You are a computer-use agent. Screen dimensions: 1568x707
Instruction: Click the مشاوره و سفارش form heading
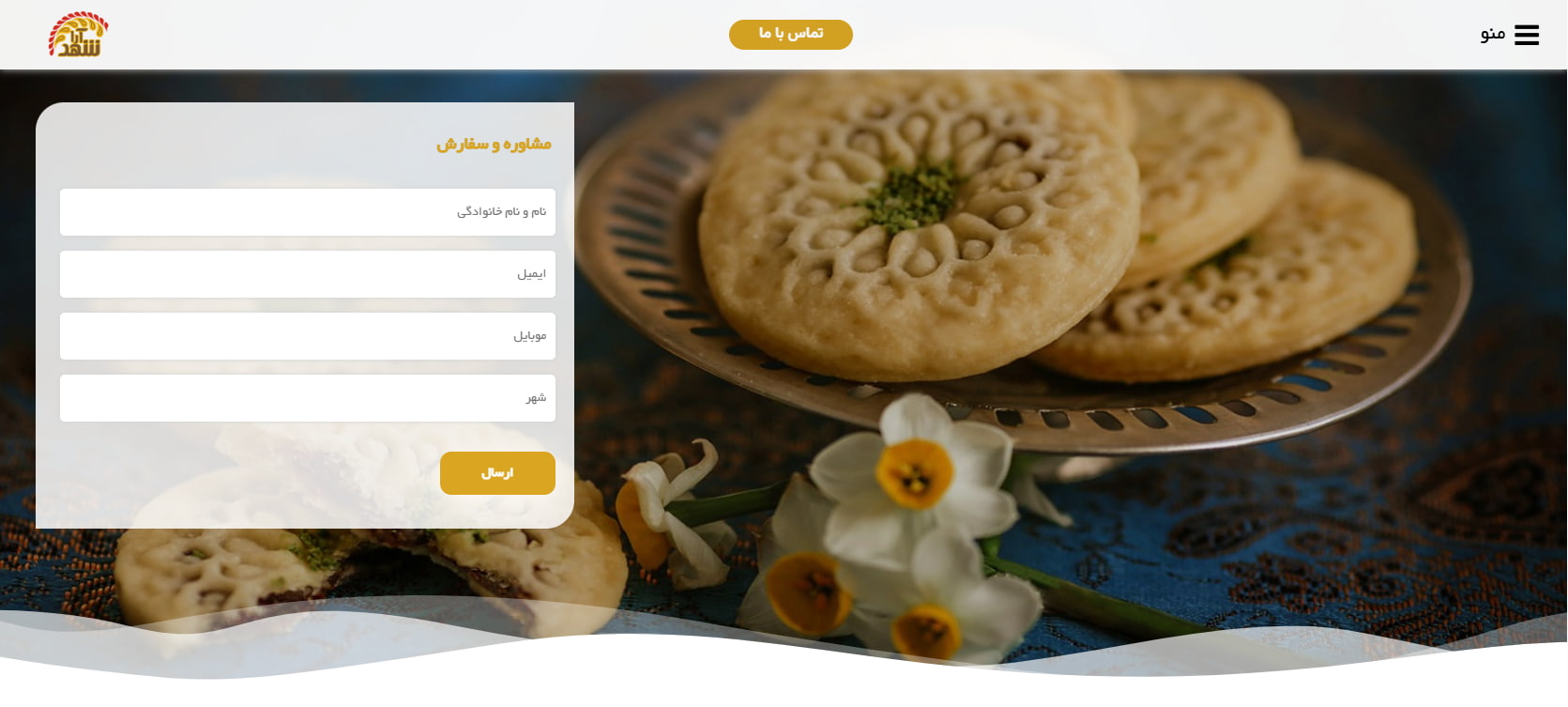[494, 145]
